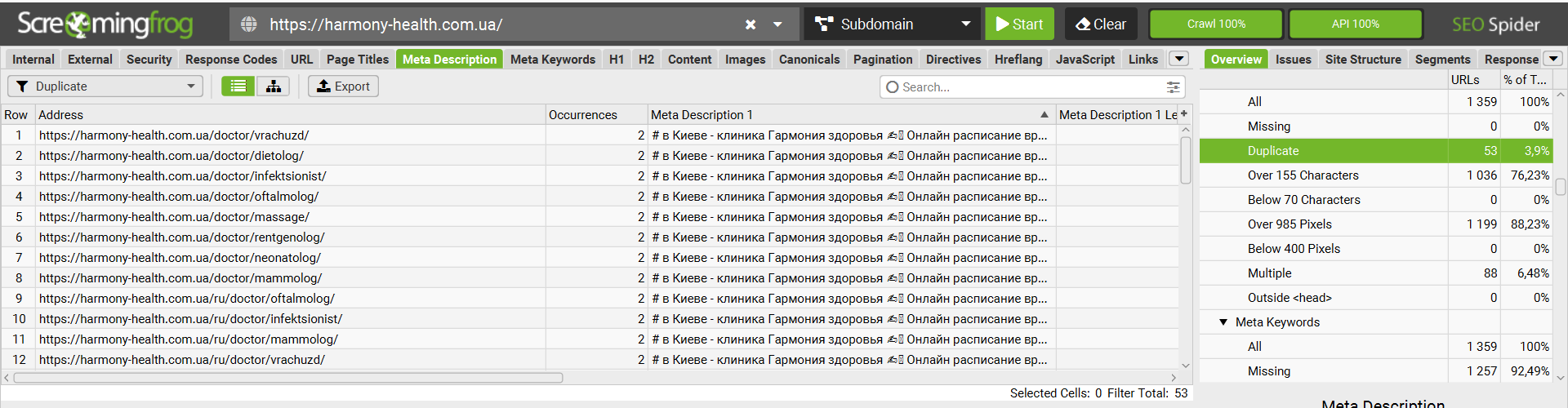The image size is (1568, 408).
Task: Select the Over 155 Characters filter row
Action: click(x=1303, y=175)
